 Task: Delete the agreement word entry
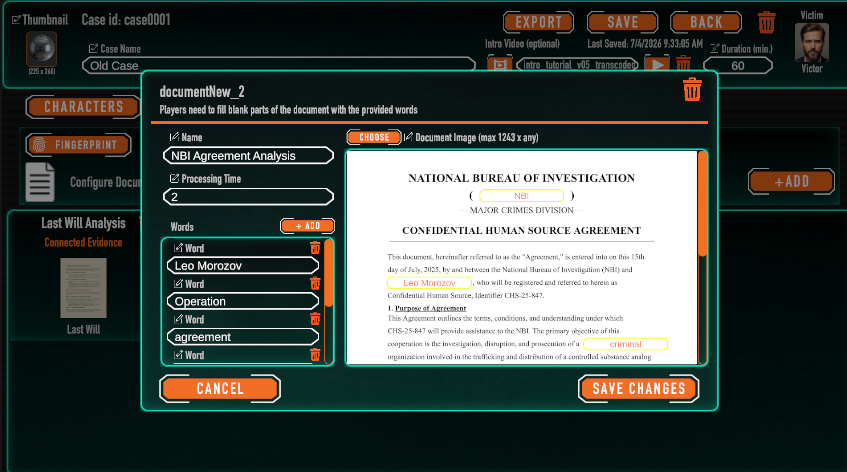tap(315, 319)
